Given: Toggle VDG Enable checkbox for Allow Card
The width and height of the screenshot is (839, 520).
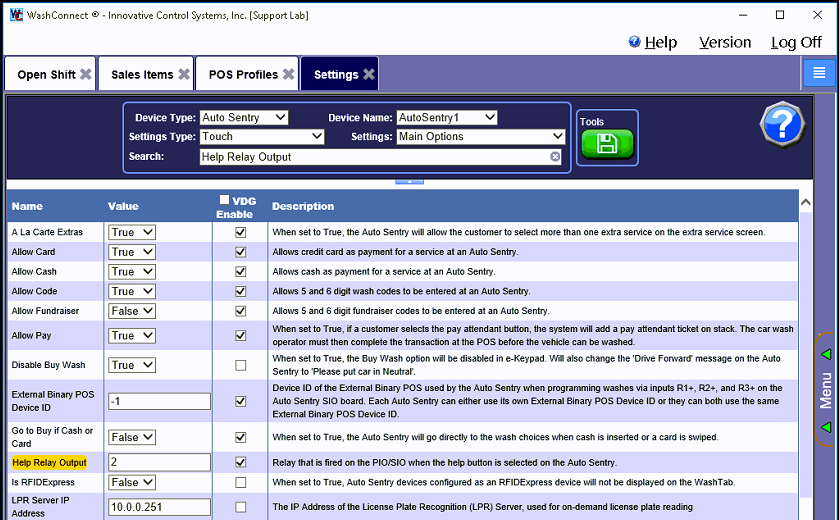Looking at the screenshot, I should tap(240, 252).
